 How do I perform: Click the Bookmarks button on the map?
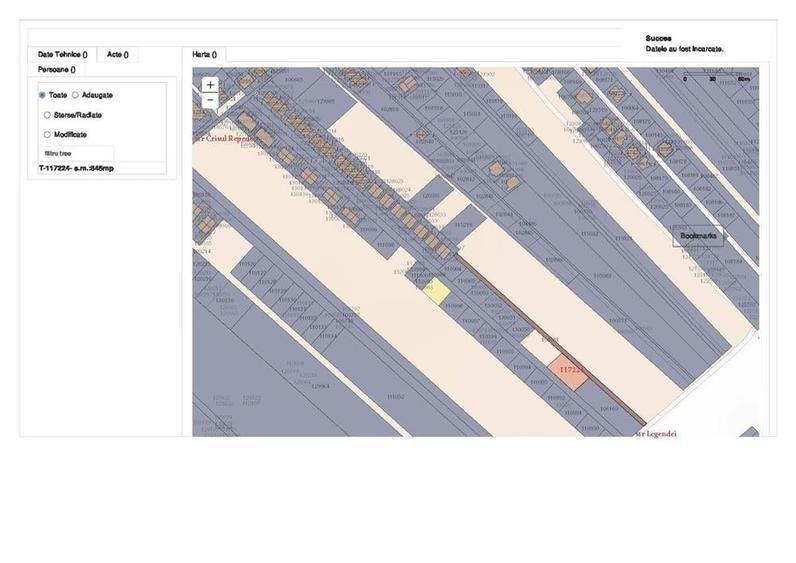coord(698,236)
